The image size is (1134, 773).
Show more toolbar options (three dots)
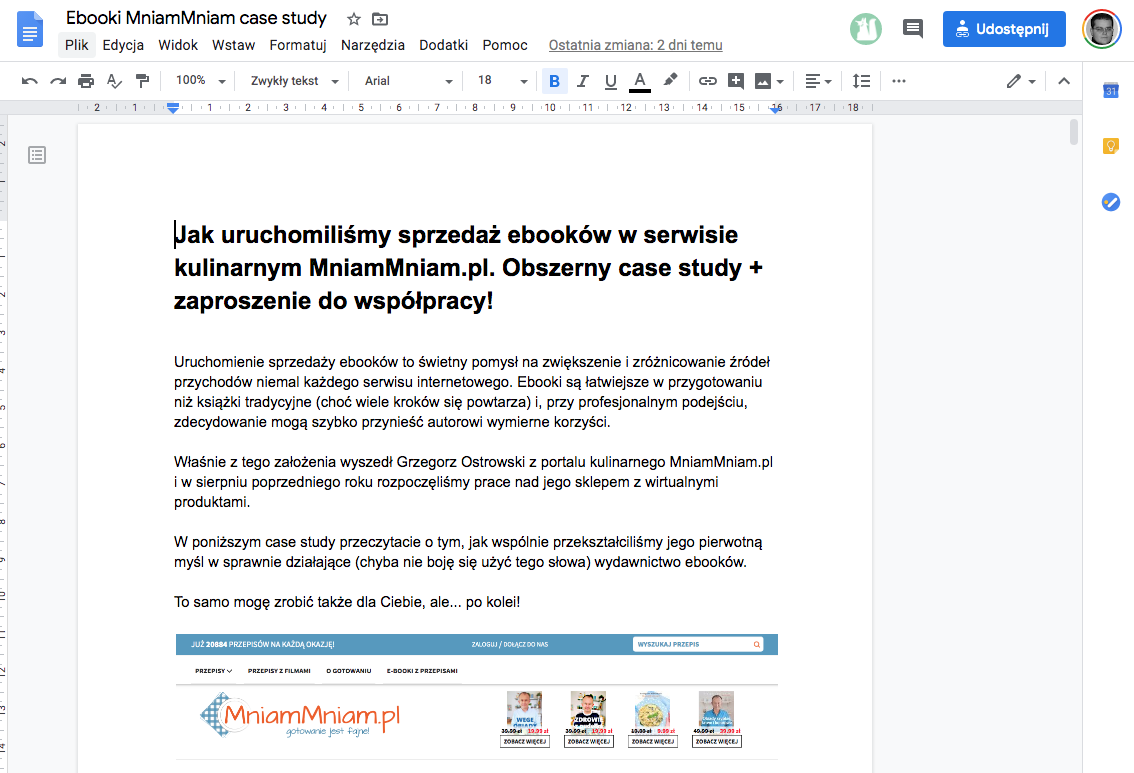point(899,81)
